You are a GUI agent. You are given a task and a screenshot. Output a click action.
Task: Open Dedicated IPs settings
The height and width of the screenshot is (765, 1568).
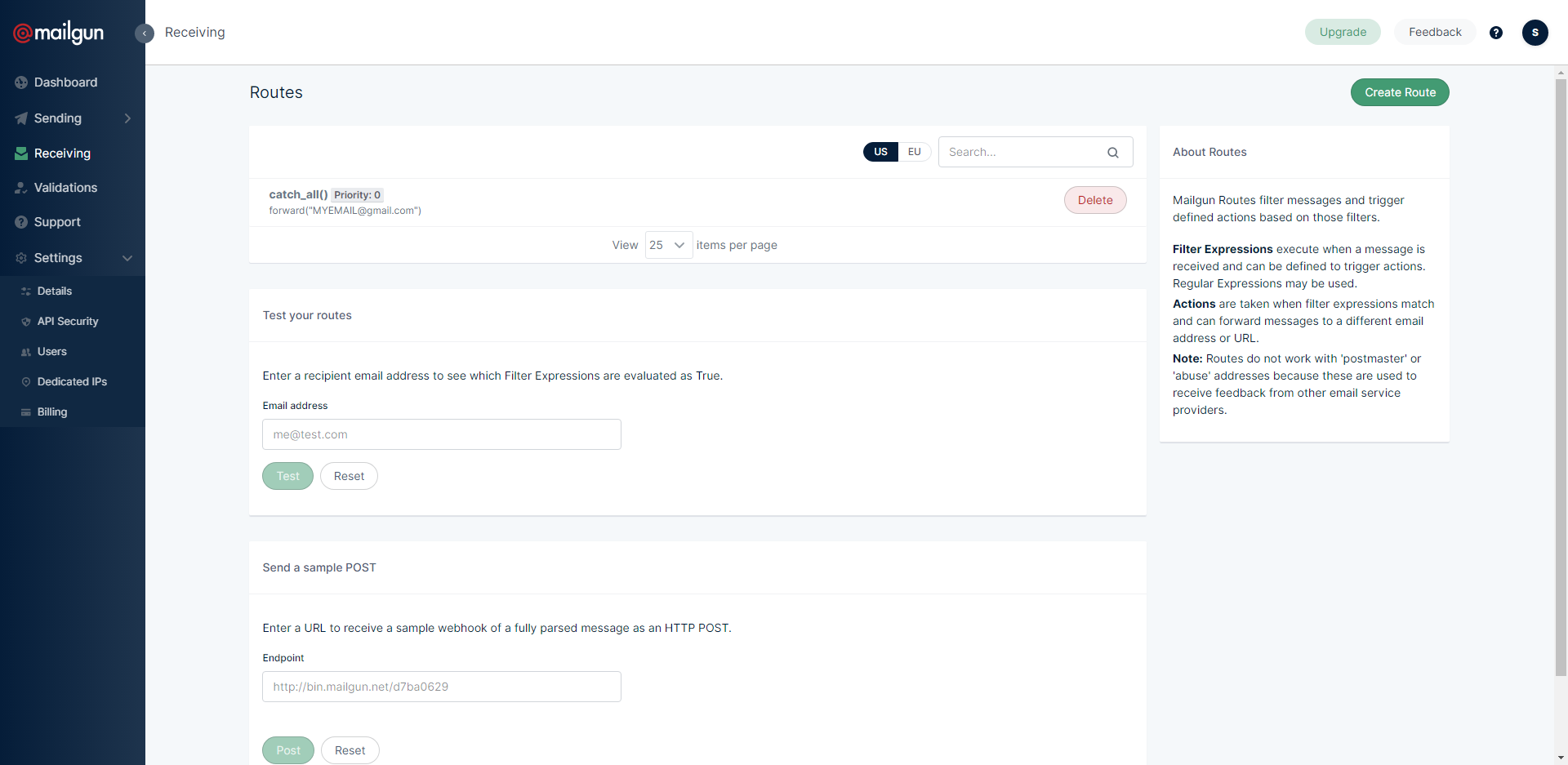click(72, 382)
